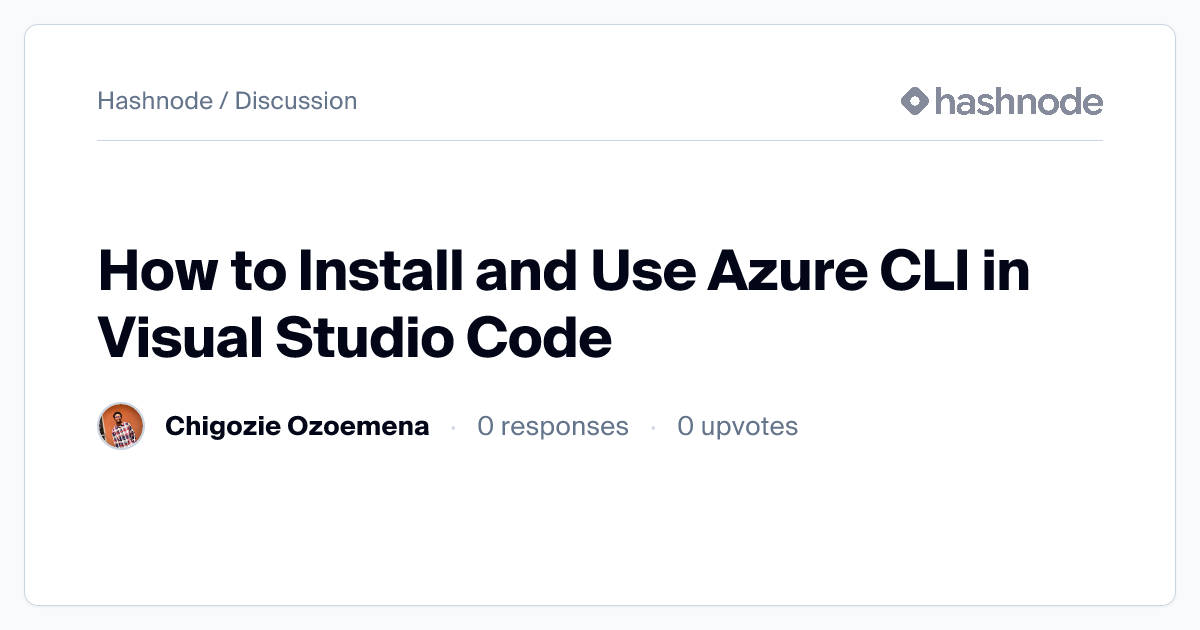View the "0 responses" count
1200x630 pixels.
point(552,427)
